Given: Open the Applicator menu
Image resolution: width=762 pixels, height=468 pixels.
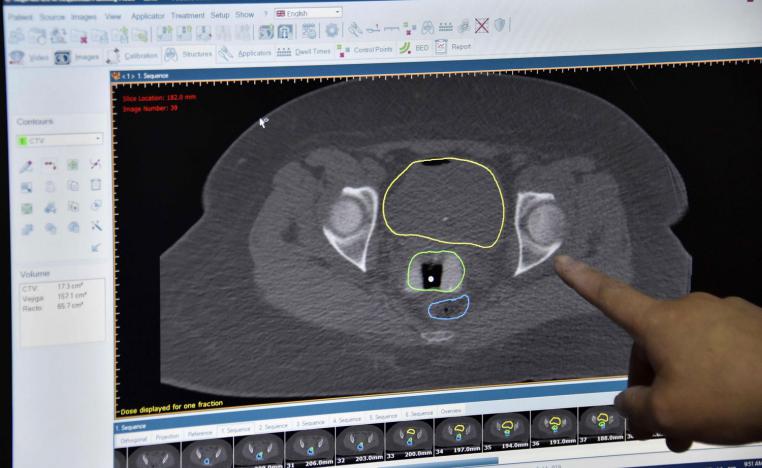Looking at the screenshot, I should (148, 16).
